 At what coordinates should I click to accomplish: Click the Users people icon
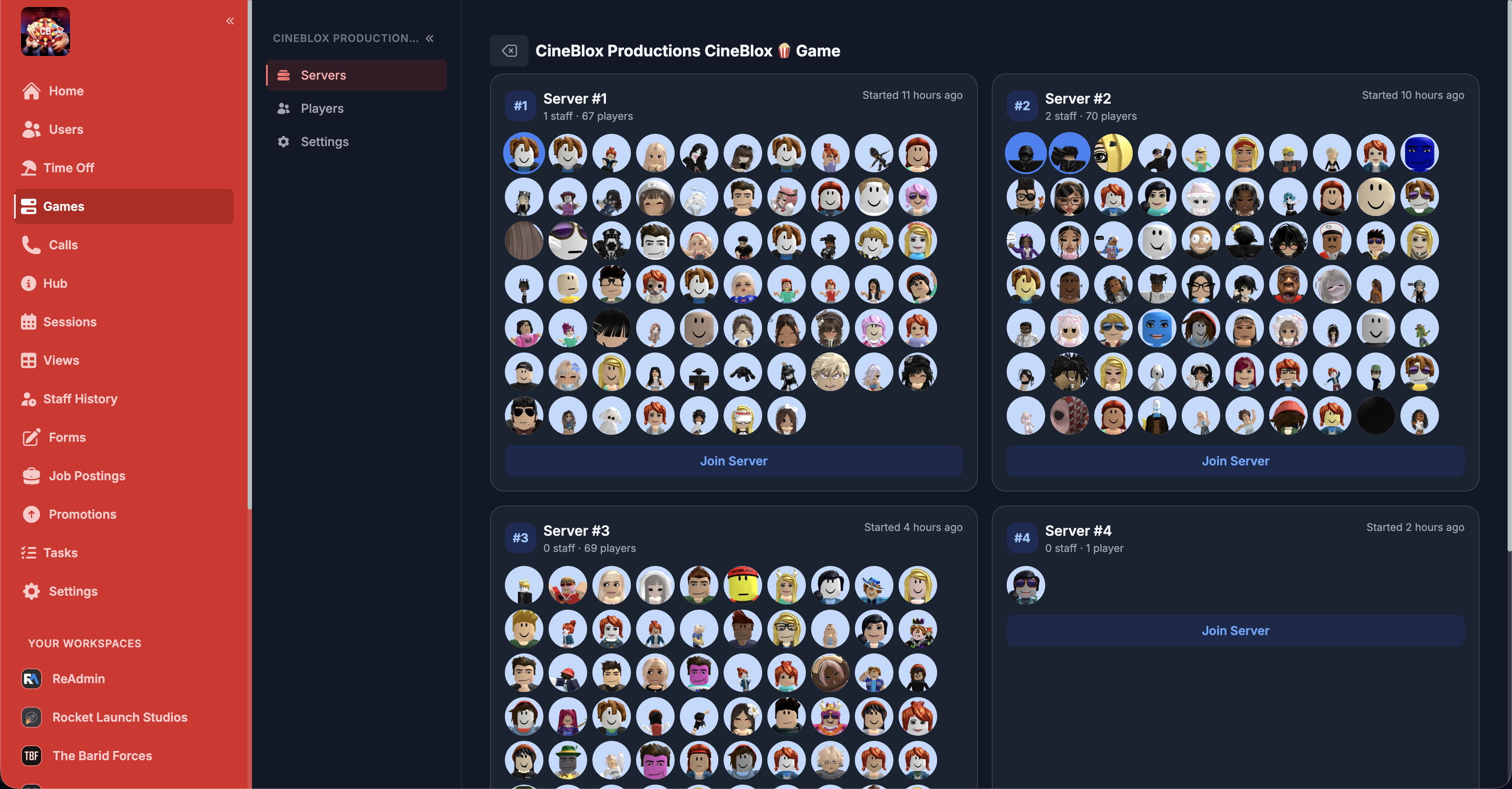[31, 129]
